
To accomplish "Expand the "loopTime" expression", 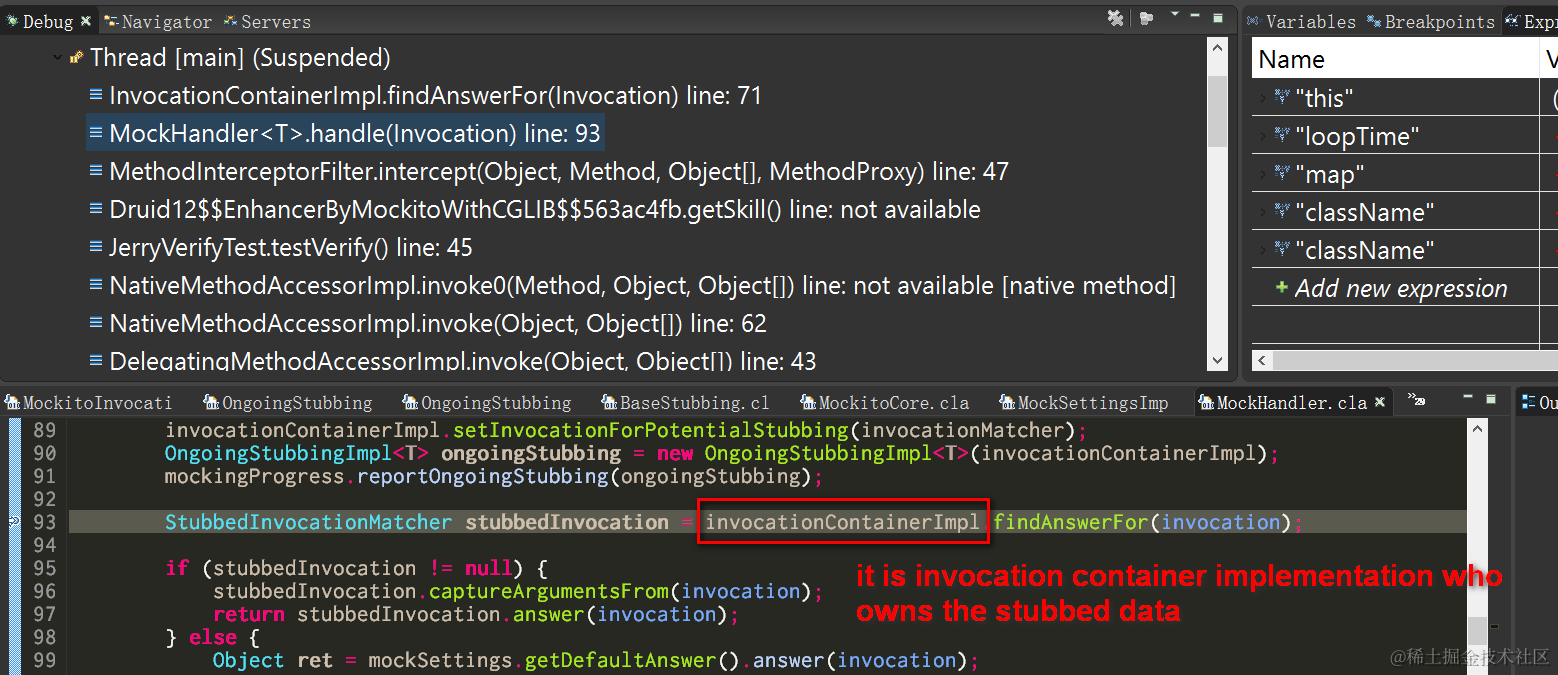I will [x=1262, y=136].
